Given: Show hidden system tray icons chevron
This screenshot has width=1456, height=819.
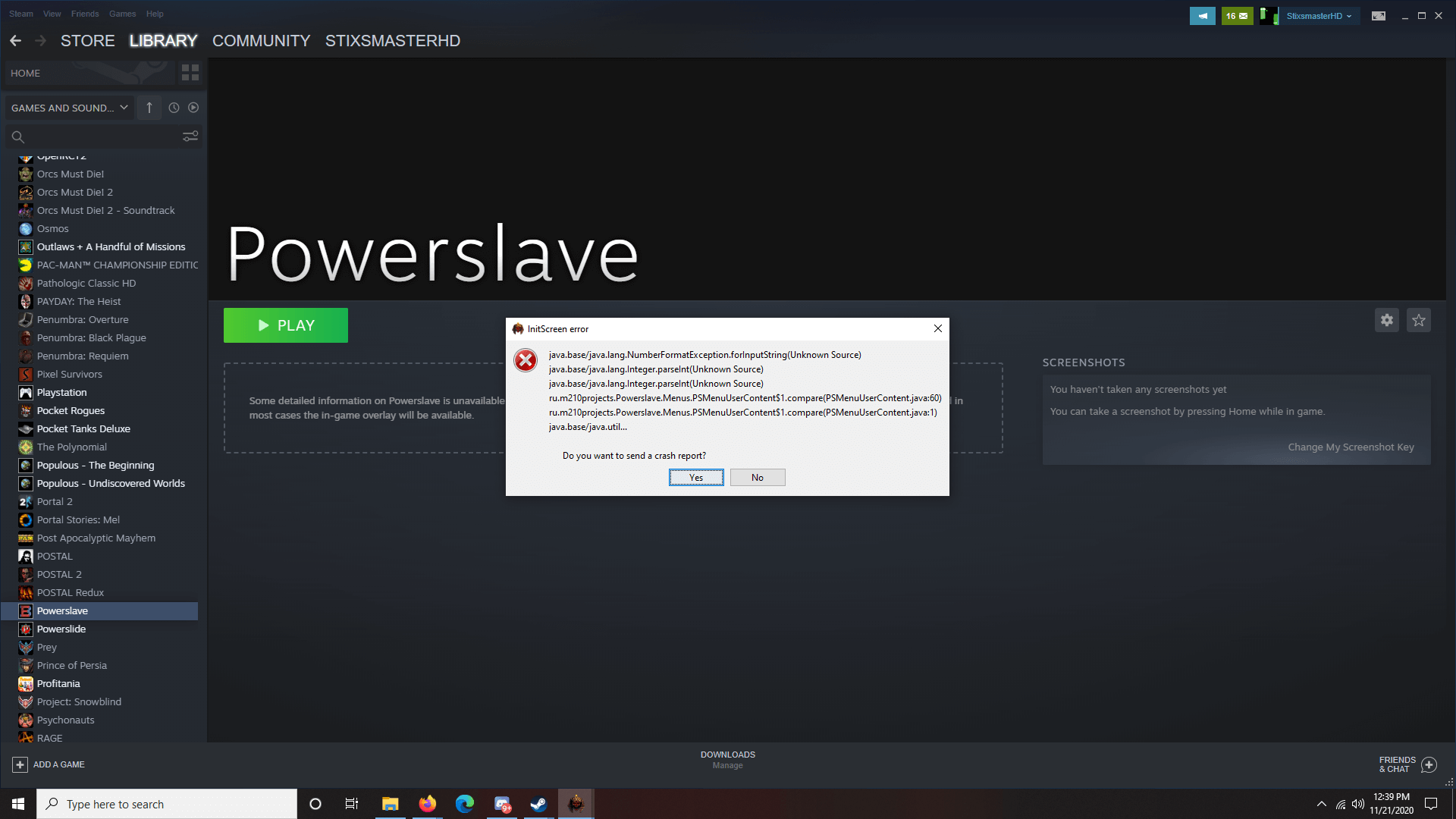Looking at the screenshot, I should [1322, 804].
